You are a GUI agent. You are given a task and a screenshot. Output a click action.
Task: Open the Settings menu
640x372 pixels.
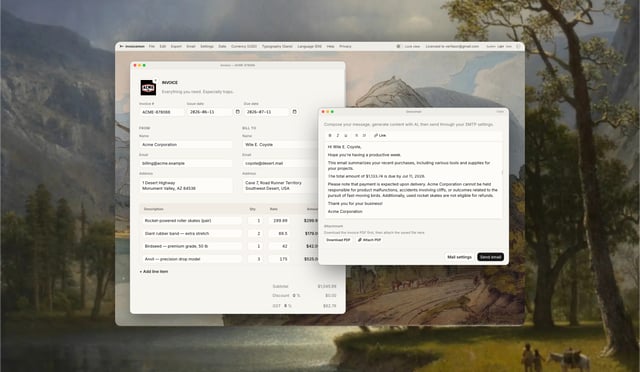click(x=207, y=47)
